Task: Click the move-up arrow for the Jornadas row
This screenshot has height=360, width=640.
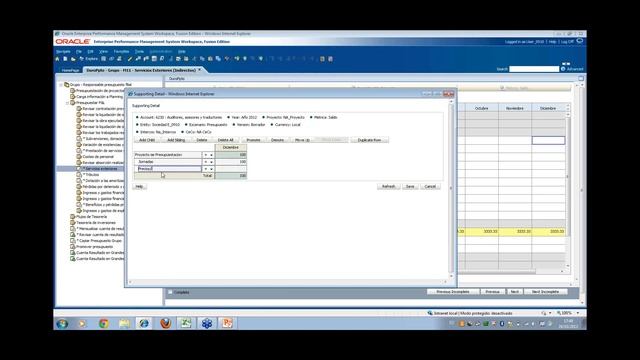Action: pos(206,162)
